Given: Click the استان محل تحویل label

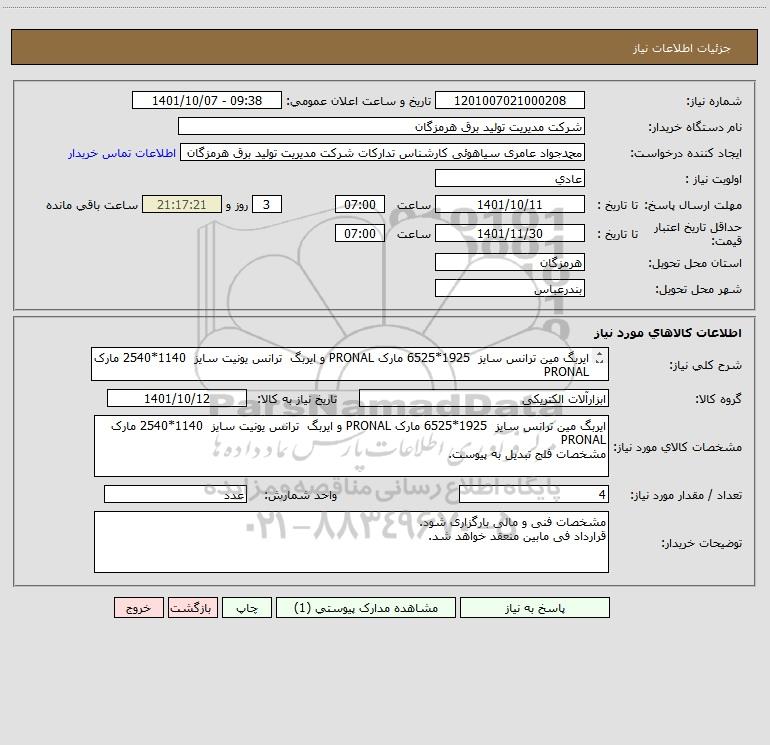Looking at the screenshot, I should 695,263.
